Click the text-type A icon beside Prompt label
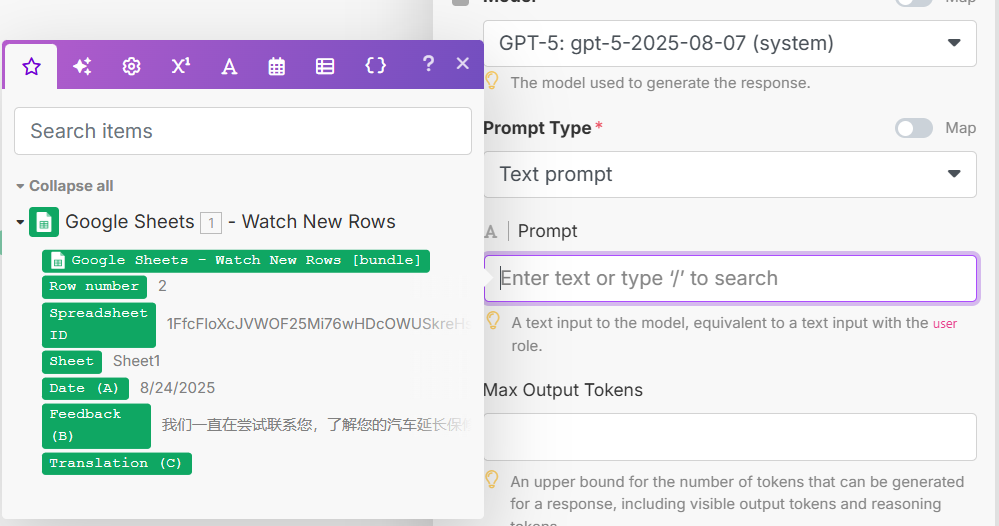This screenshot has width=999, height=526. click(491, 231)
